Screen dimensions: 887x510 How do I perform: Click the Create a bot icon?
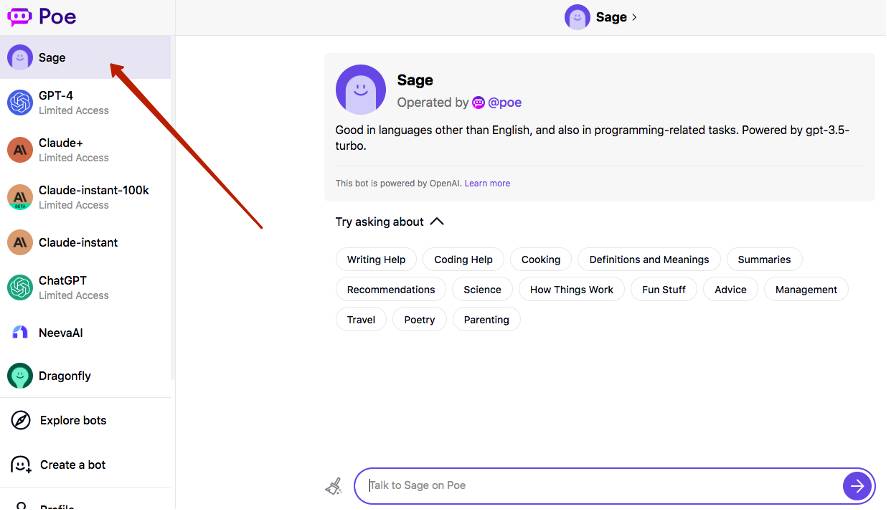coord(21,465)
